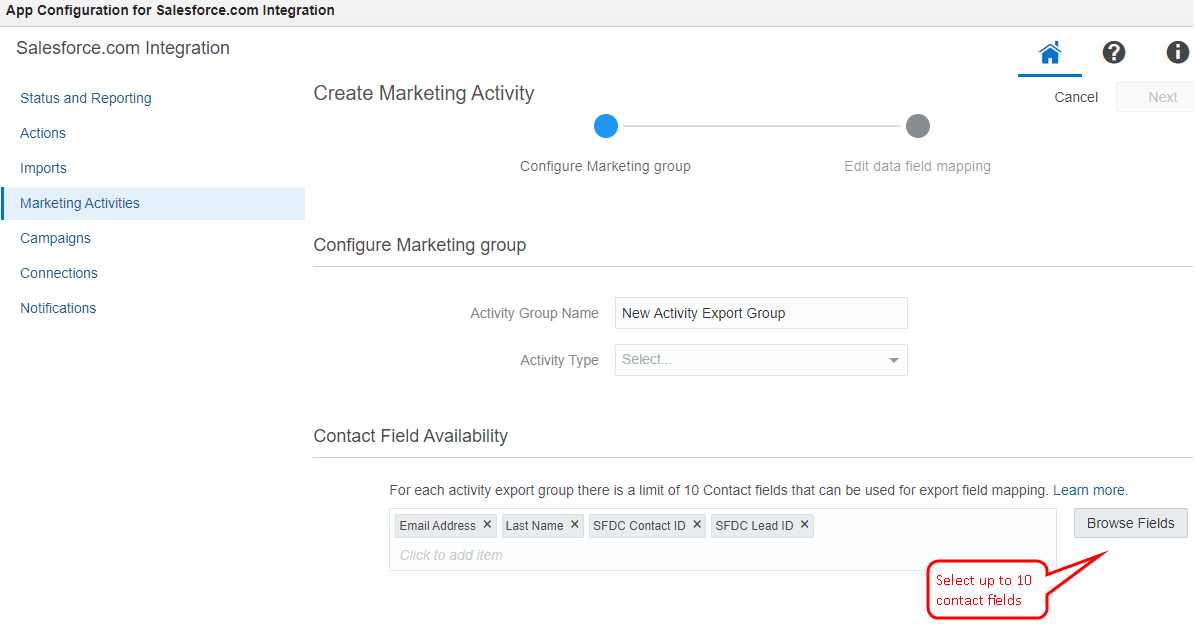Focus the Activity Group Name field
This screenshot has height=628, width=1195.
(x=761, y=313)
